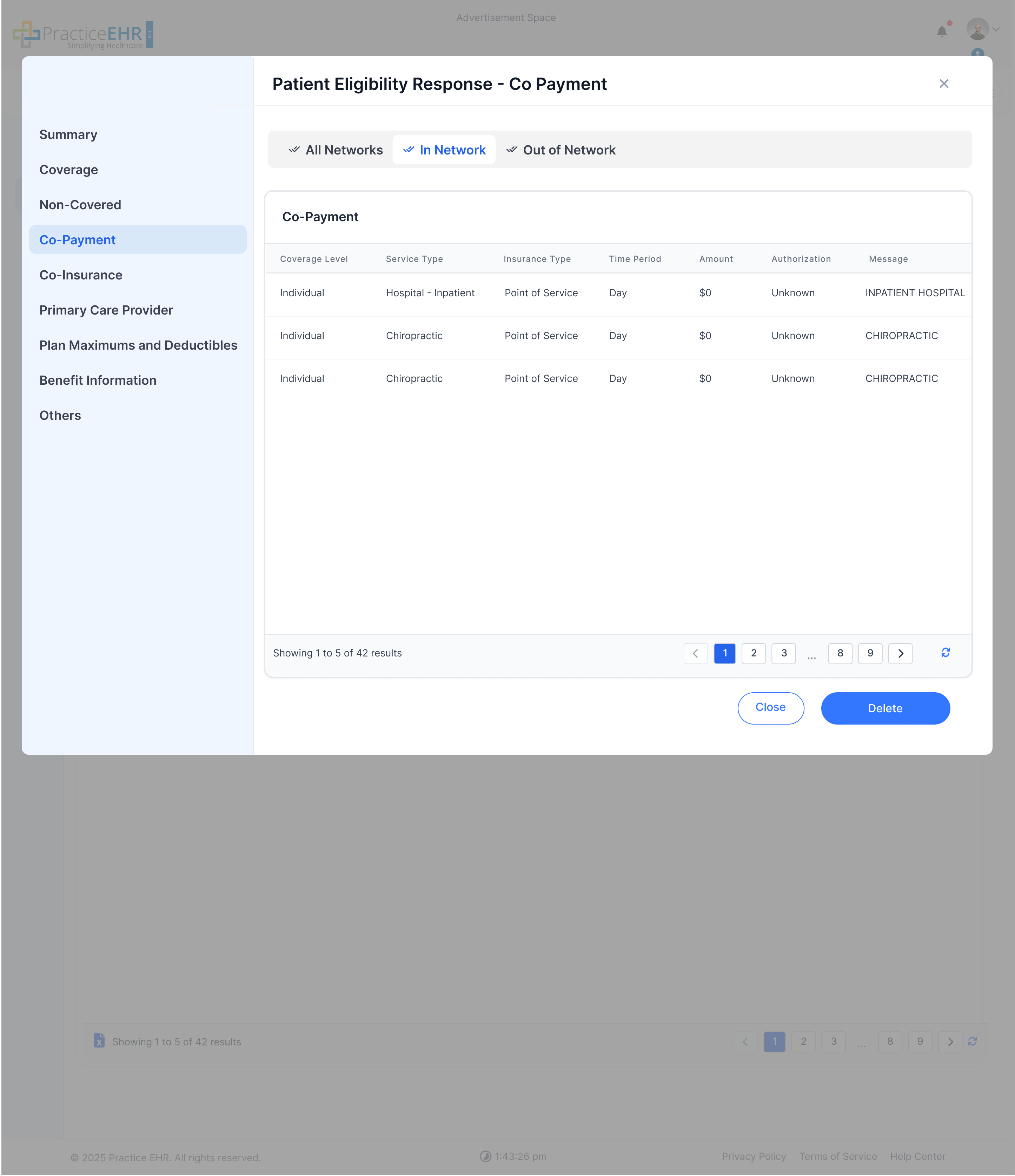Jump to page 9 in modal
Screen dimensions: 1015x1176
click(870, 653)
